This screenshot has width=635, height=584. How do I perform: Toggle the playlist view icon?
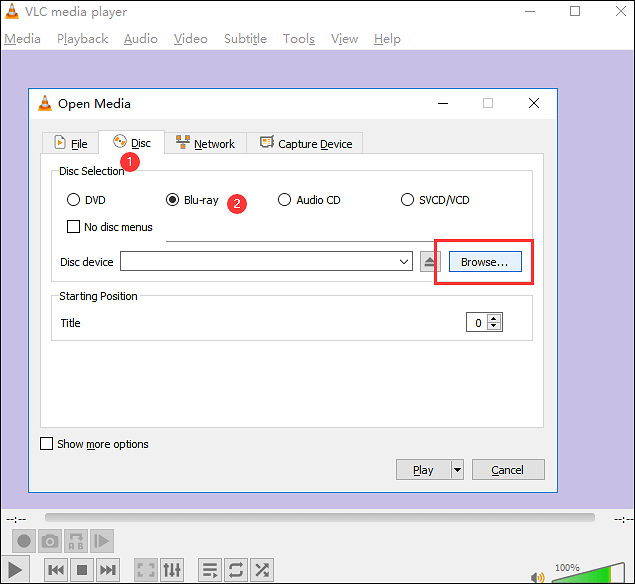pyautogui.click(x=210, y=570)
